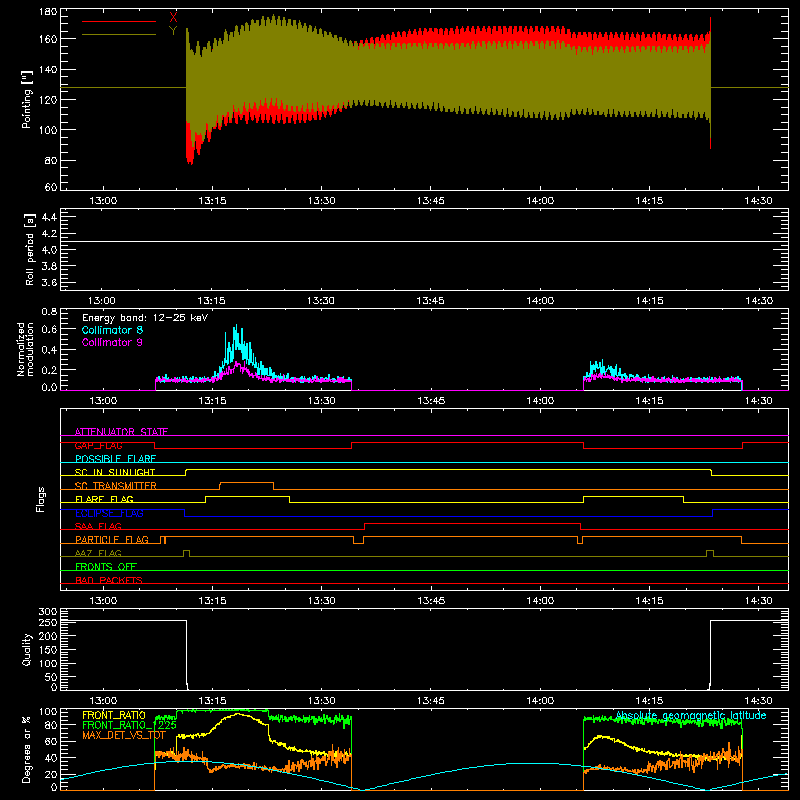Select the Energy band: 12-25 keV text
The image size is (800, 800).
pyautogui.click(x=145, y=318)
